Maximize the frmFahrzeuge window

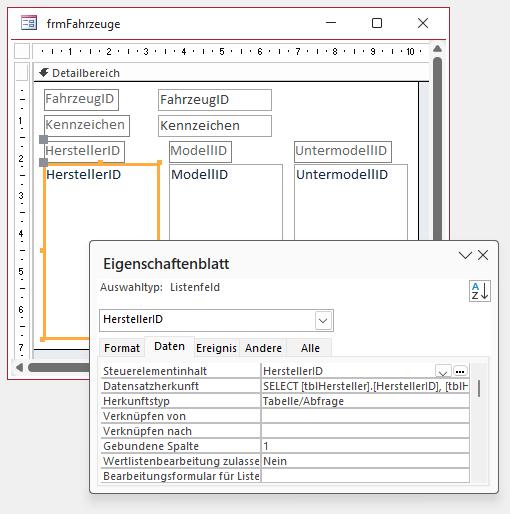377,23
